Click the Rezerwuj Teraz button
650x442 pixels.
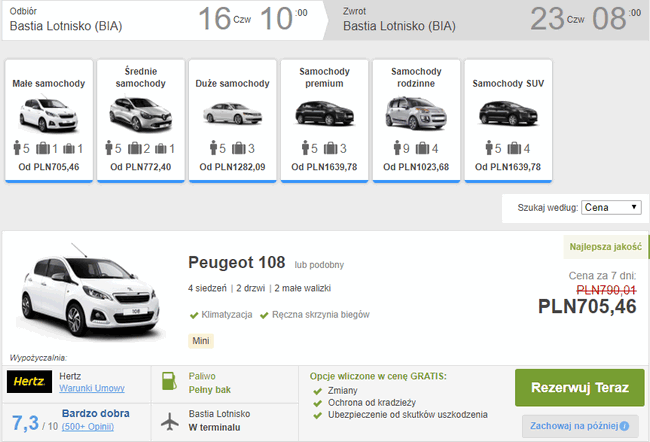(x=580, y=388)
